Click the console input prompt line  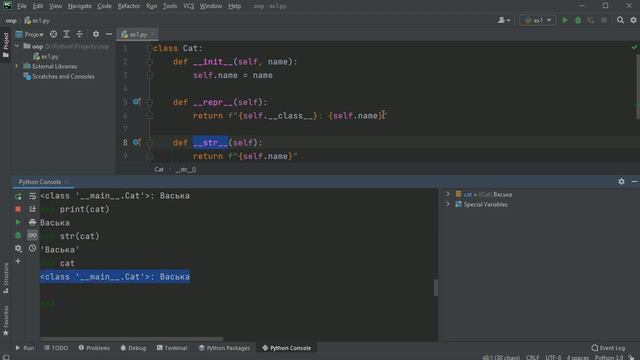(x=239, y=304)
